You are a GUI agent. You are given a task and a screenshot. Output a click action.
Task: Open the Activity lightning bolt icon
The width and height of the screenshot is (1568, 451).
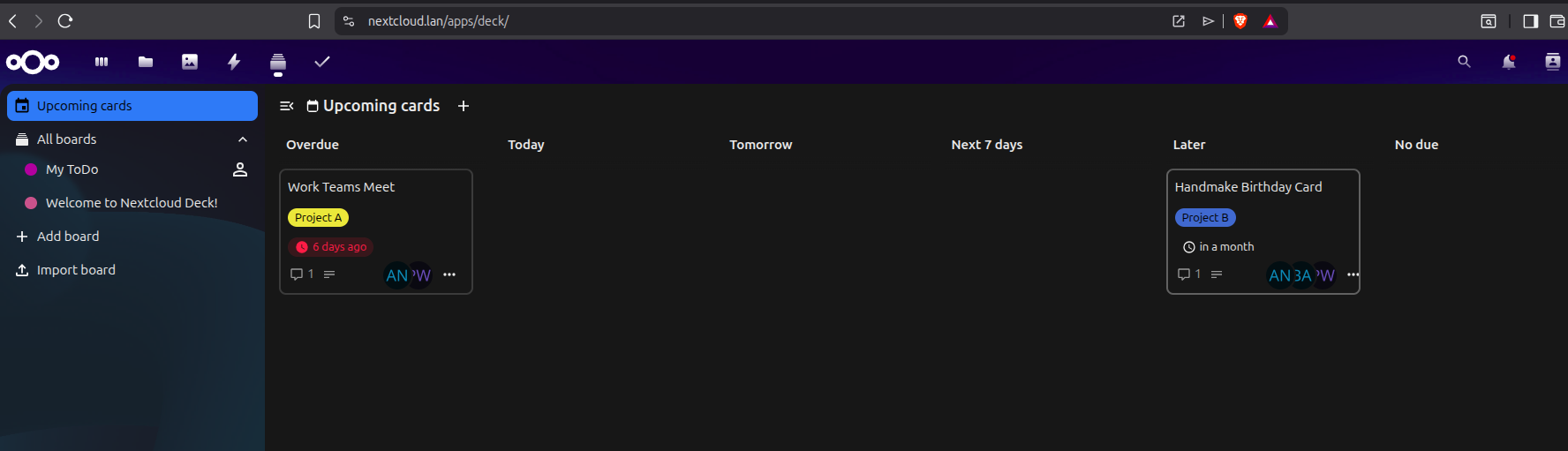pos(234,62)
